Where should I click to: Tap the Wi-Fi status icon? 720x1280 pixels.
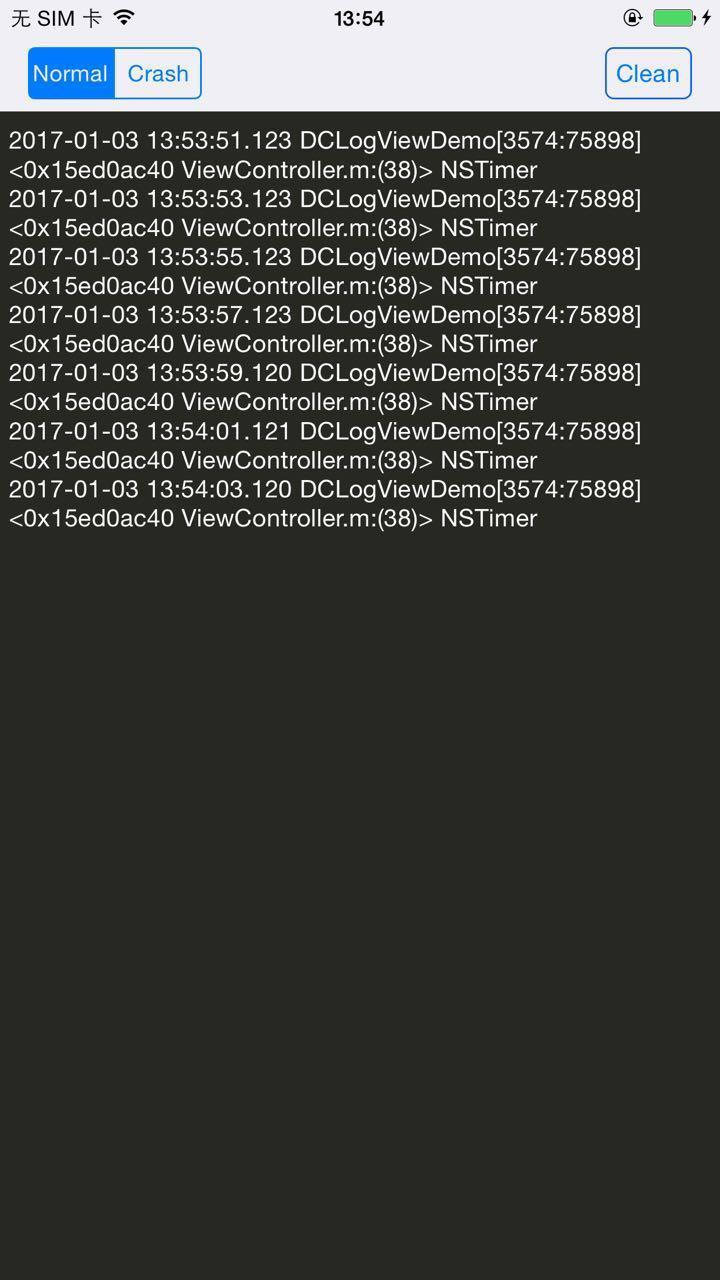[x=124, y=17]
